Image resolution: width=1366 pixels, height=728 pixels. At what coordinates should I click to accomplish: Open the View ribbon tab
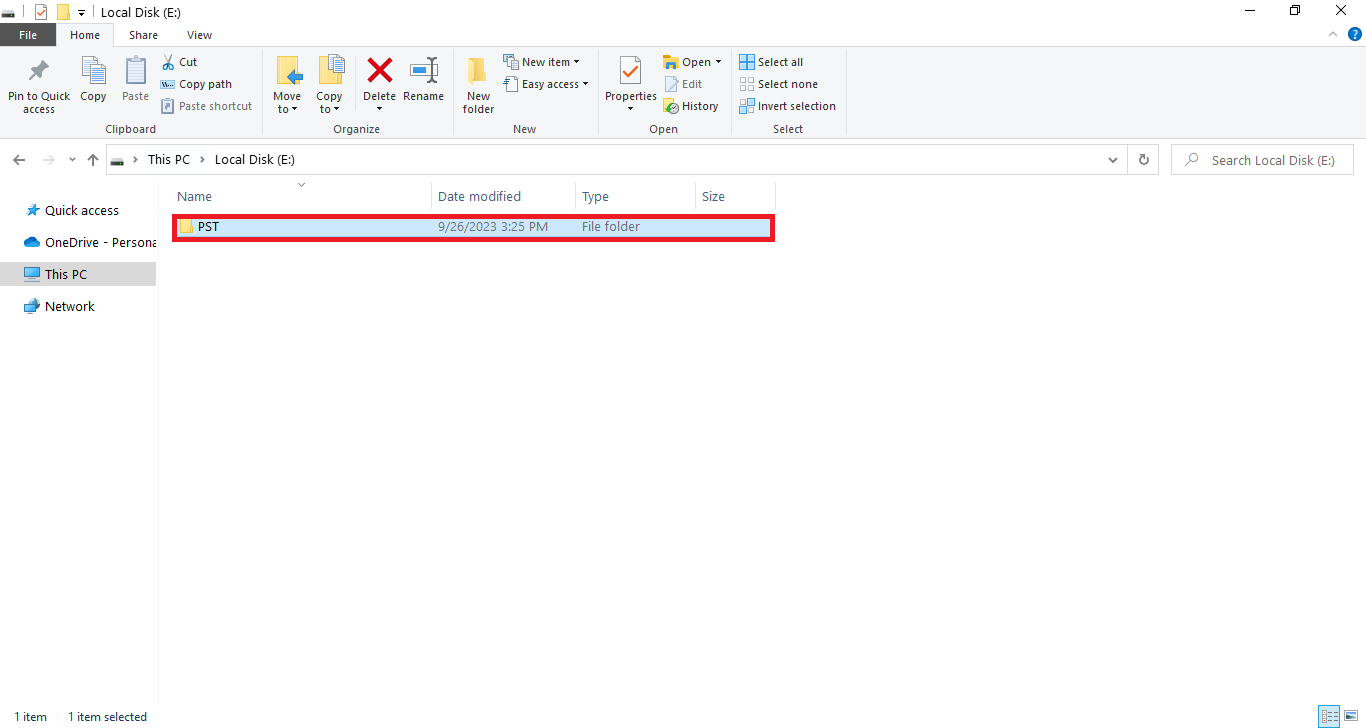coord(199,35)
